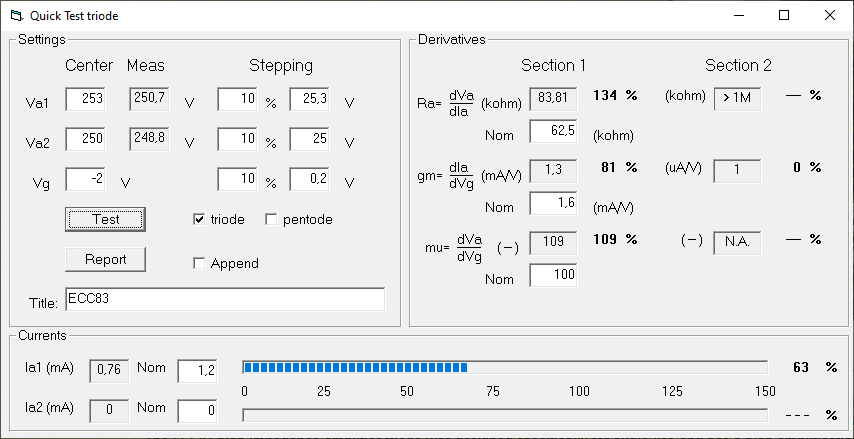Click the Ia2 measured value 0
The width and height of the screenshot is (854, 439).
coord(109,411)
